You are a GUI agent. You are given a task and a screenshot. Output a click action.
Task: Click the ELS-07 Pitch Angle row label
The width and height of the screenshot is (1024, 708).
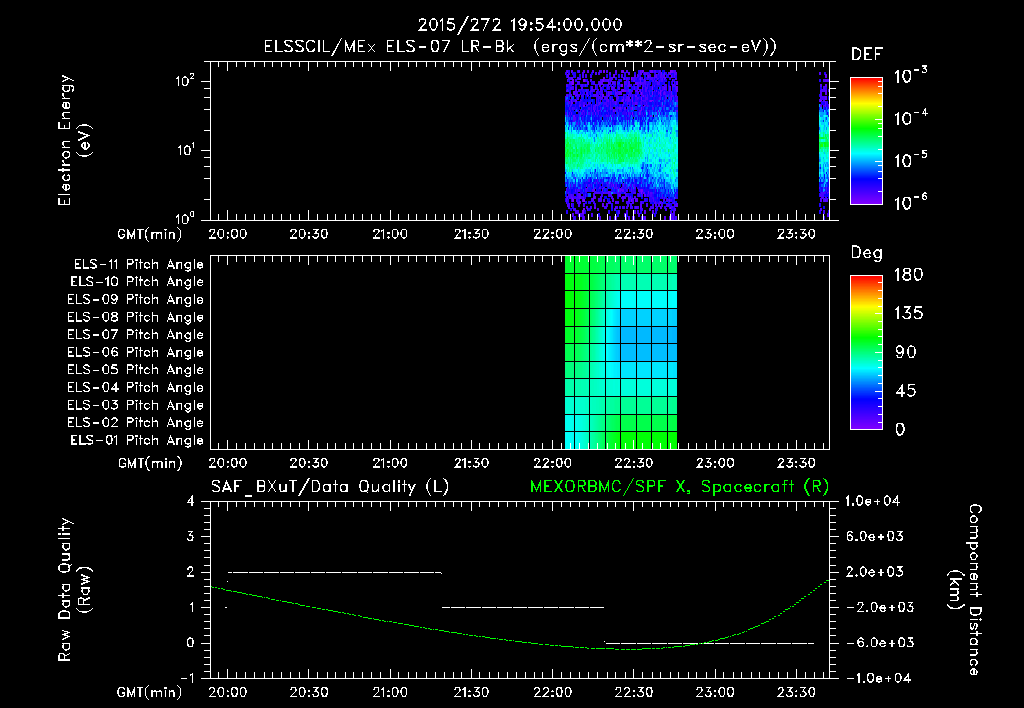click(x=136, y=335)
